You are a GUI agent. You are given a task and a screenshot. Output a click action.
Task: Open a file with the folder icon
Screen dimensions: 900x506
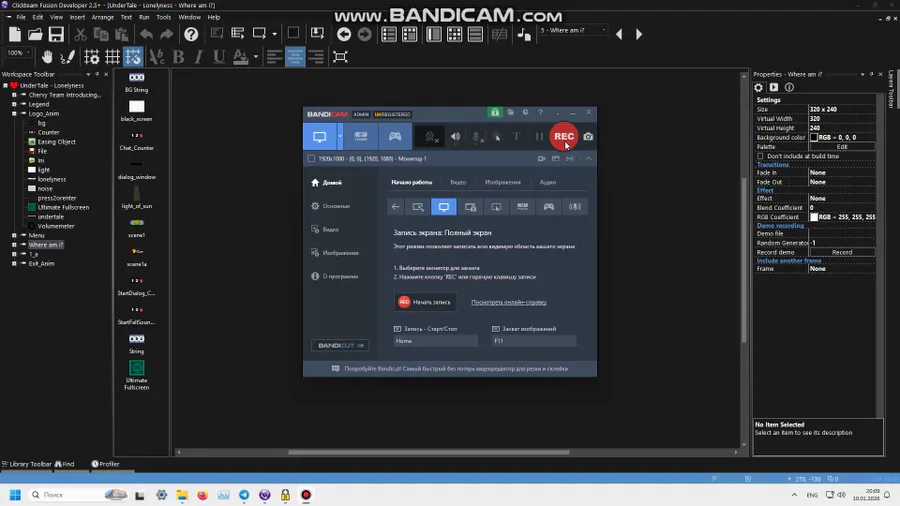(x=35, y=34)
